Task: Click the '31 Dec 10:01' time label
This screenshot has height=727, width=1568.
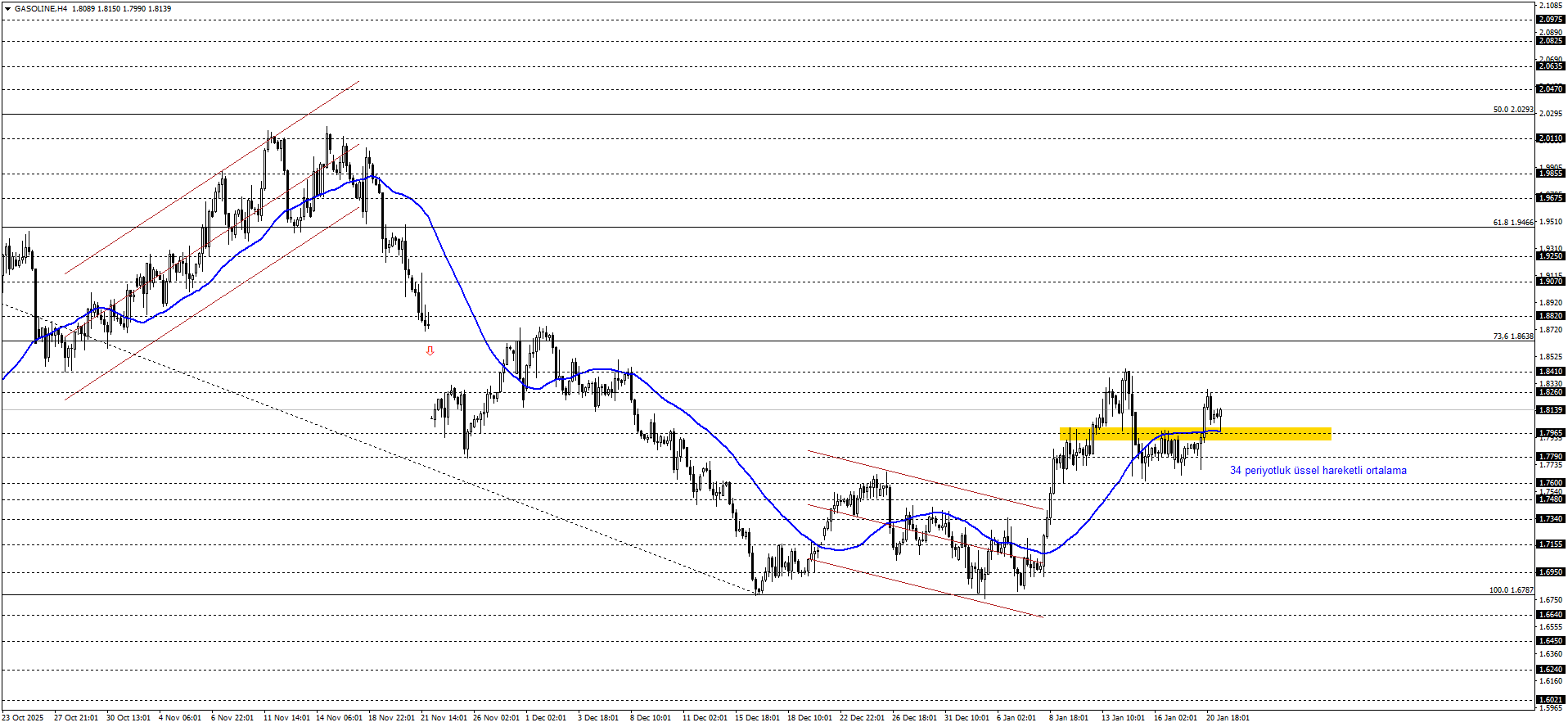Action: (x=967, y=718)
